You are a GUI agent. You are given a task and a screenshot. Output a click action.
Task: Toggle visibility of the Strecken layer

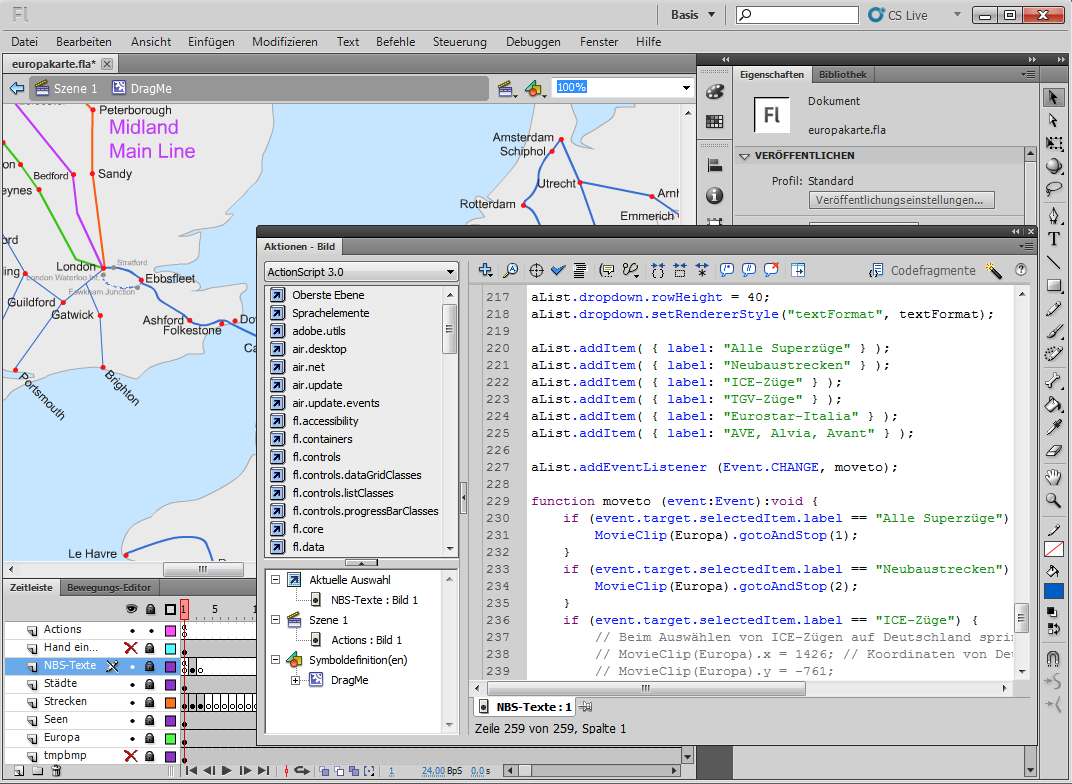131,702
